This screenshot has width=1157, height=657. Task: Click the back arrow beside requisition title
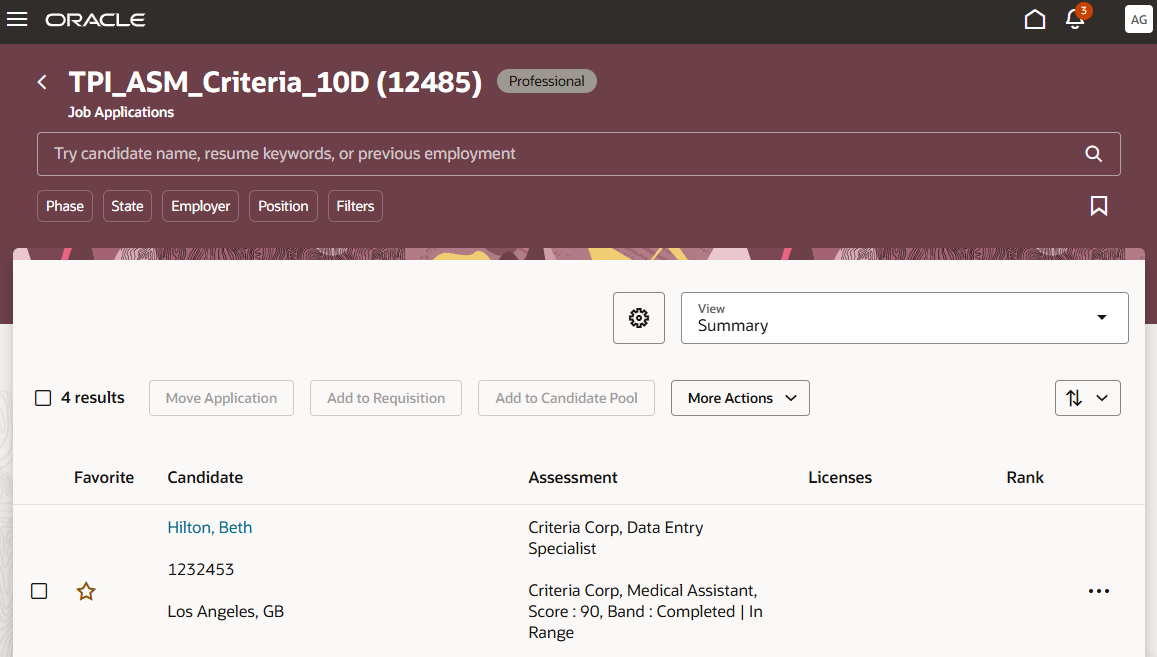42,82
